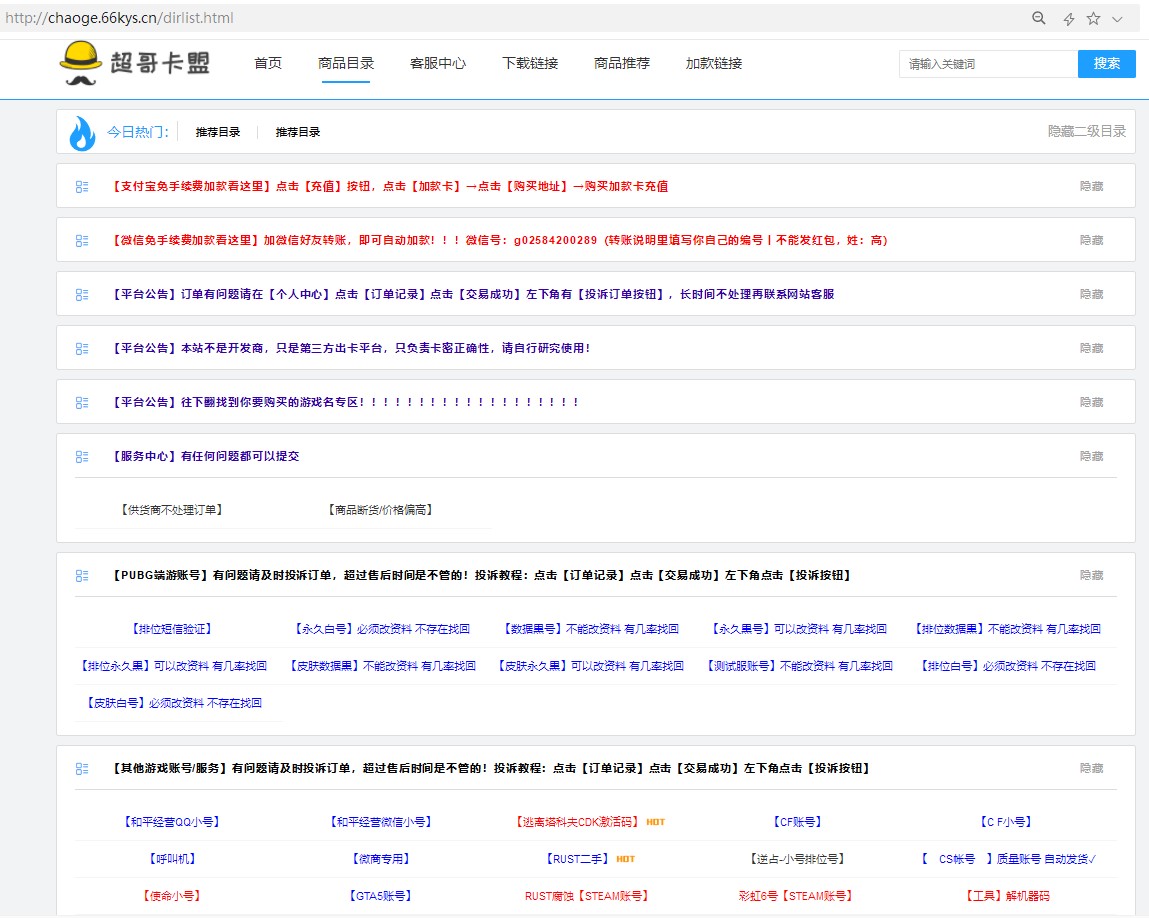
Task: Select the 【CF账号】 category link
Action: tap(797, 822)
